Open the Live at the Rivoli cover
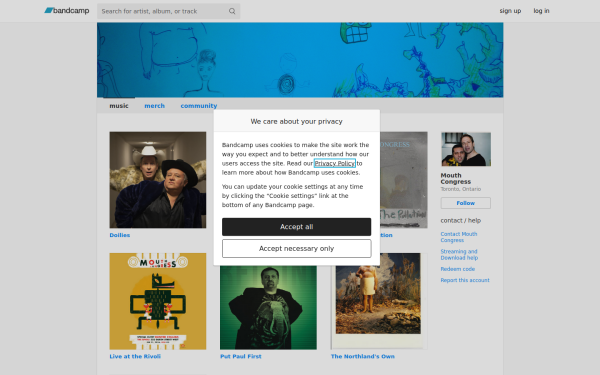Image resolution: width=600 pixels, height=375 pixels. (x=158, y=301)
